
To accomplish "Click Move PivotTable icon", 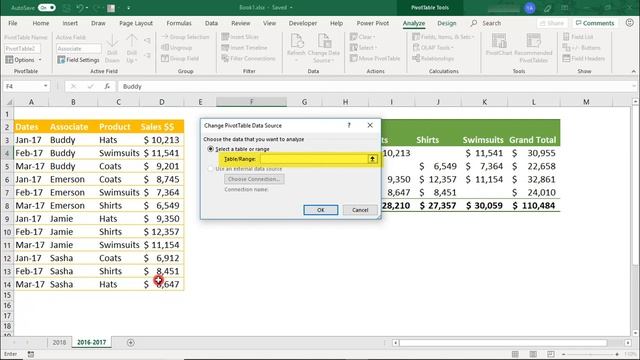I will coord(353,58).
